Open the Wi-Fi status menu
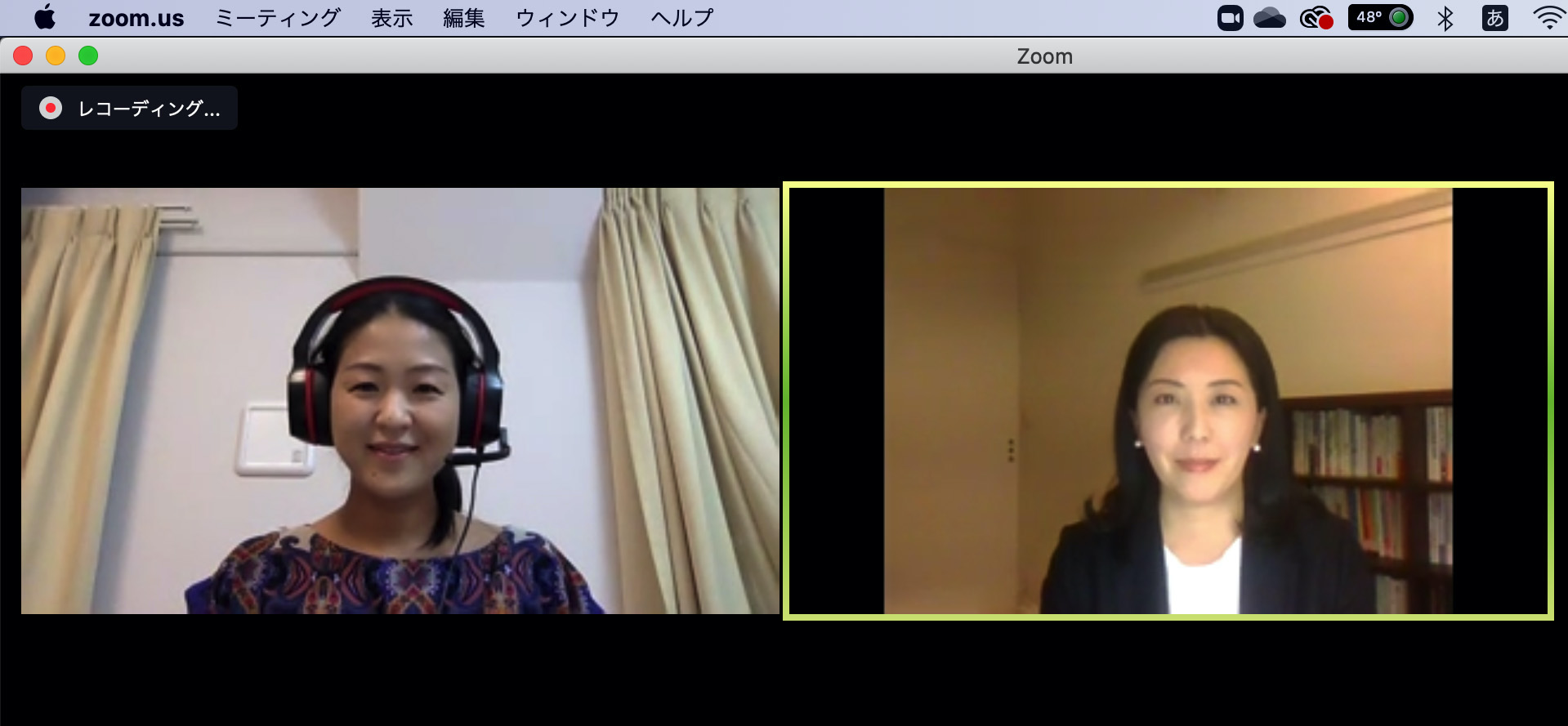 point(1548,18)
